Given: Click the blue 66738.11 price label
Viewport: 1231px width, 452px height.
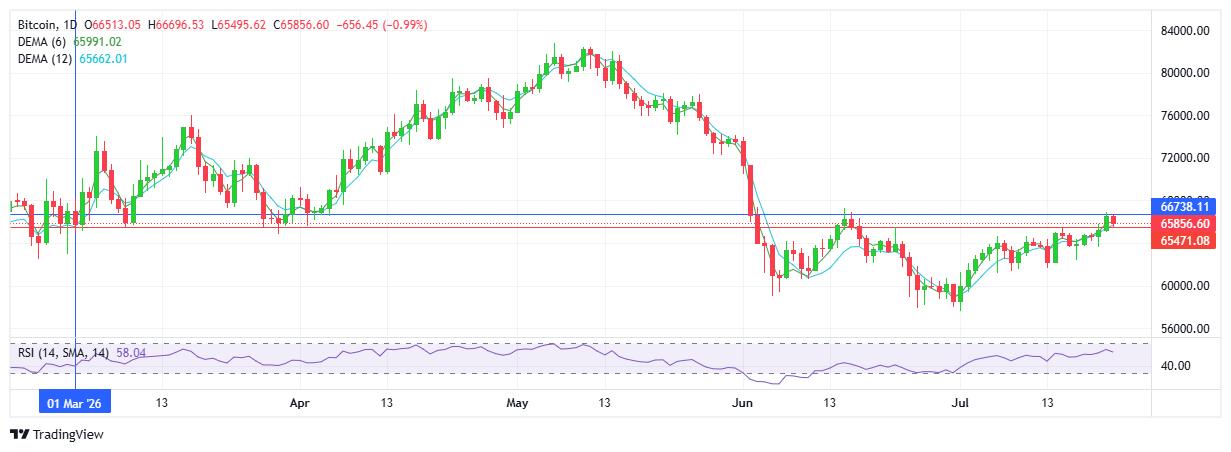Looking at the screenshot, I should click(x=1185, y=205).
